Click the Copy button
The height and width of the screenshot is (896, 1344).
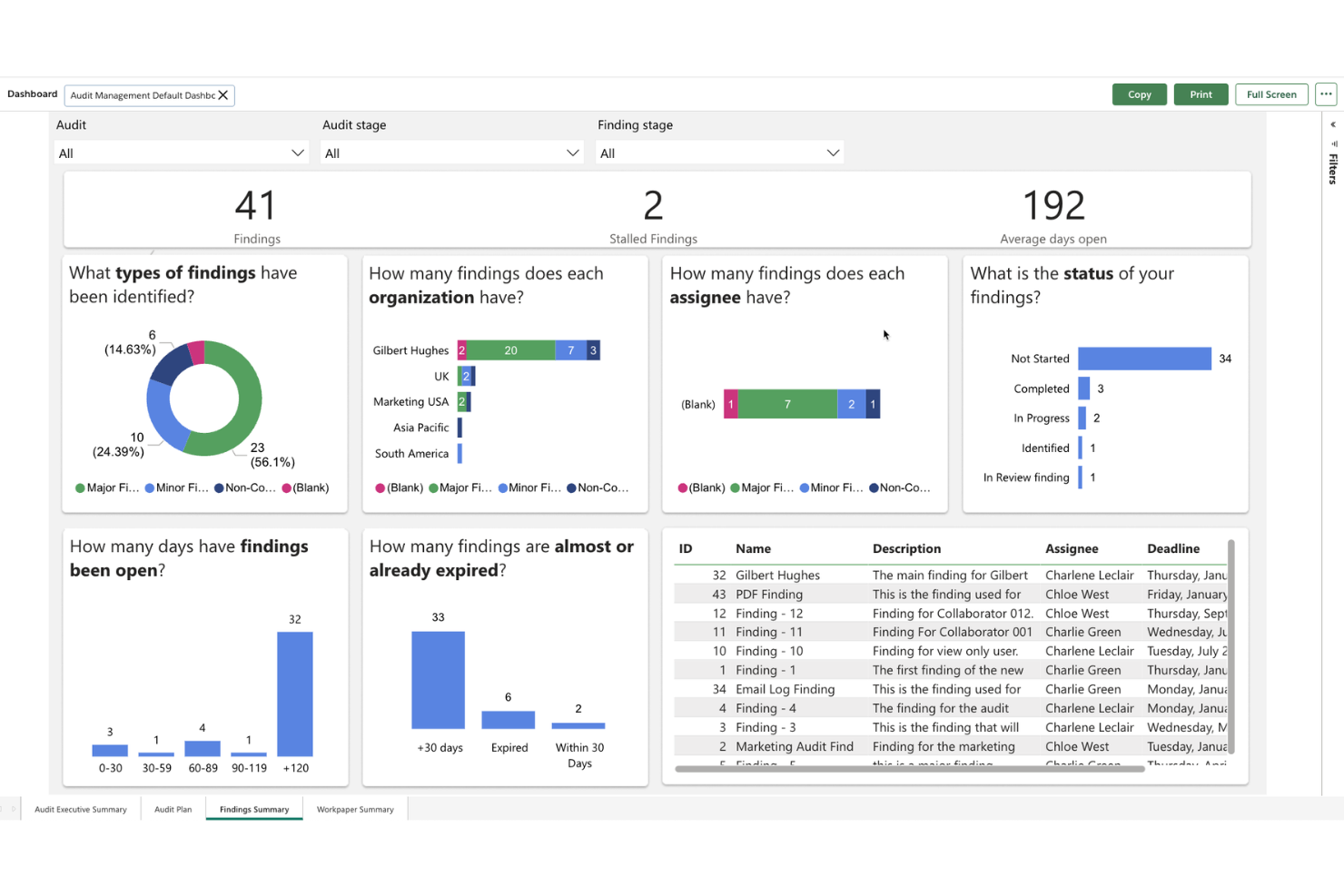click(x=1139, y=94)
